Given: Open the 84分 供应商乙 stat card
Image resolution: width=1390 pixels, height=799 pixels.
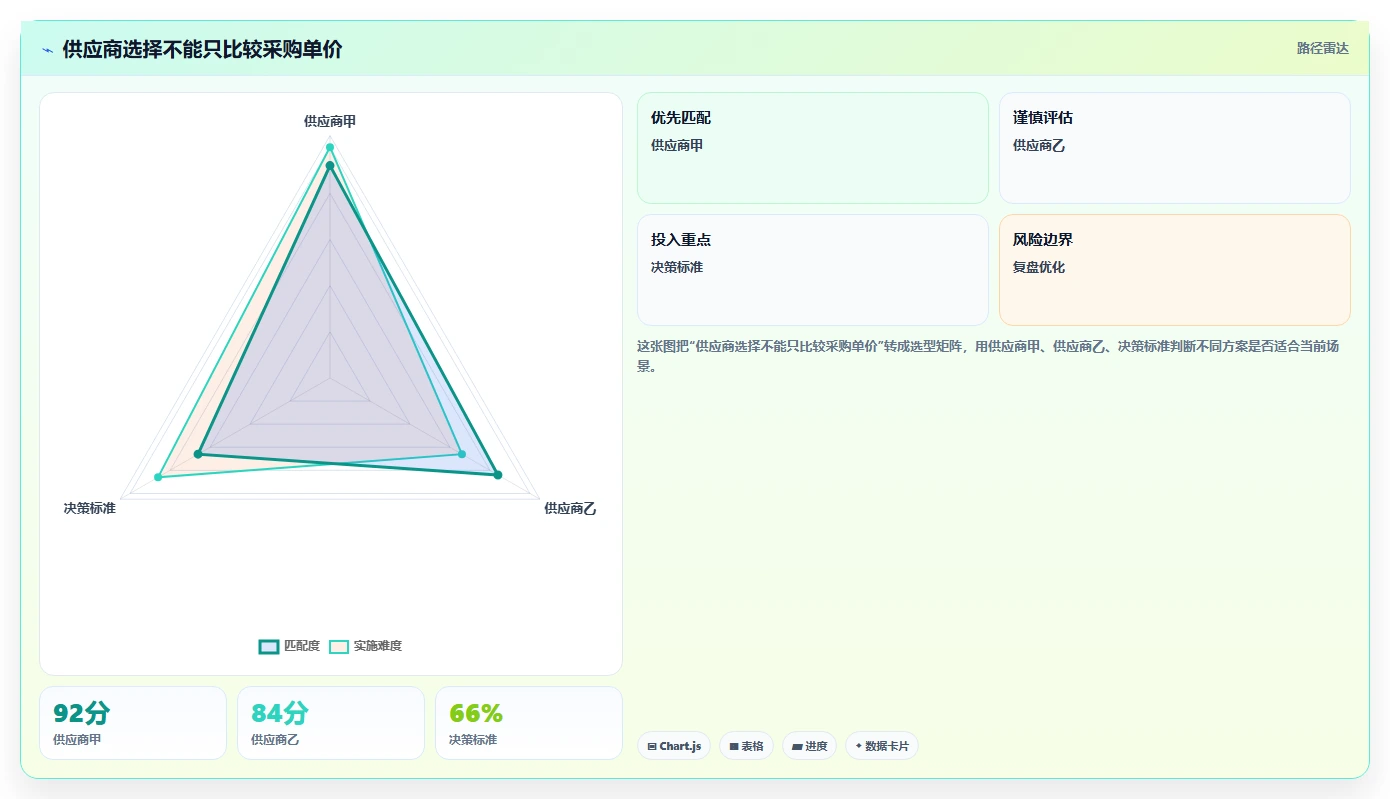Looking at the screenshot, I should click(x=331, y=723).
